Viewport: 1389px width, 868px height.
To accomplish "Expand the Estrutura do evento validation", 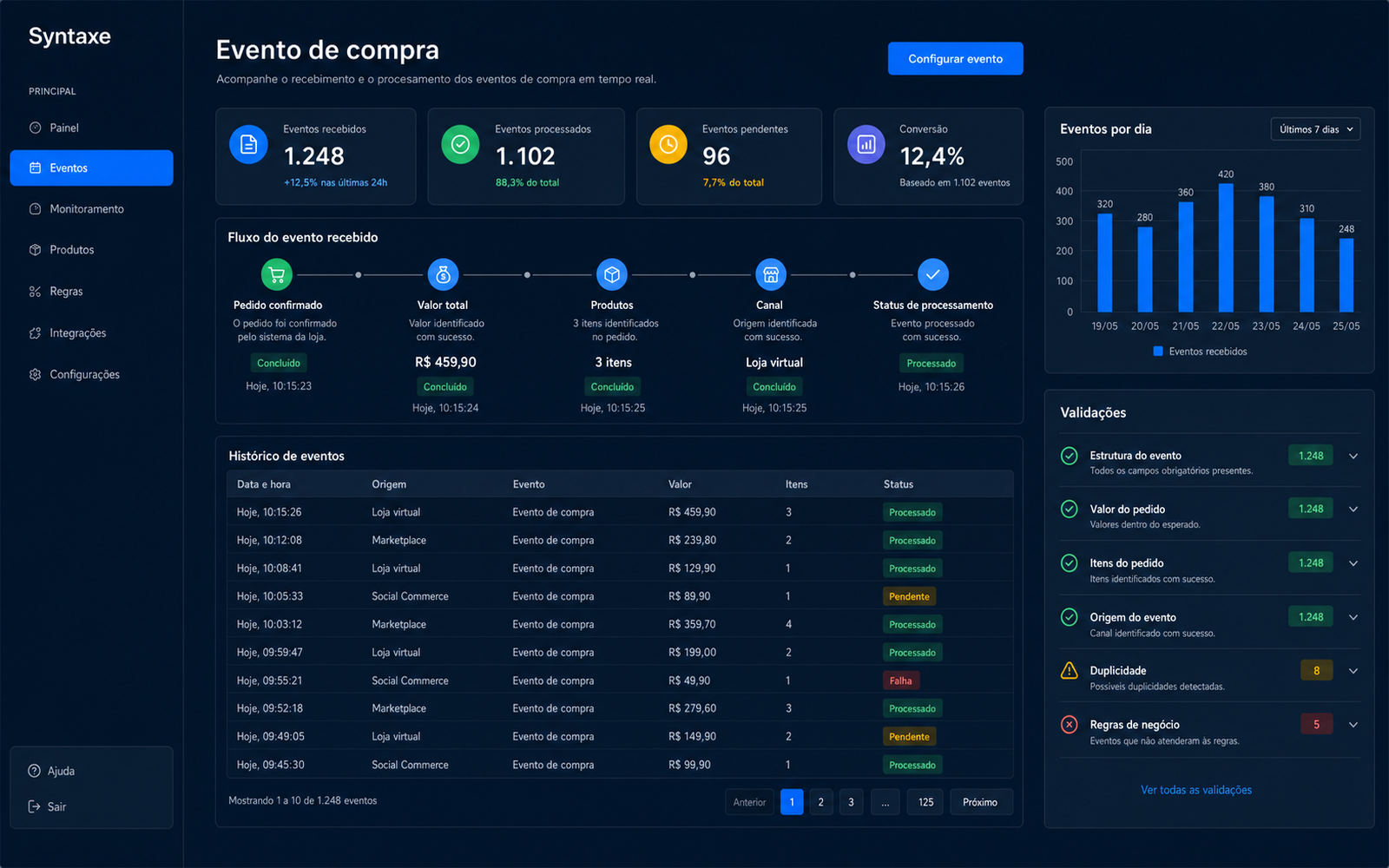I will 1353,457.
